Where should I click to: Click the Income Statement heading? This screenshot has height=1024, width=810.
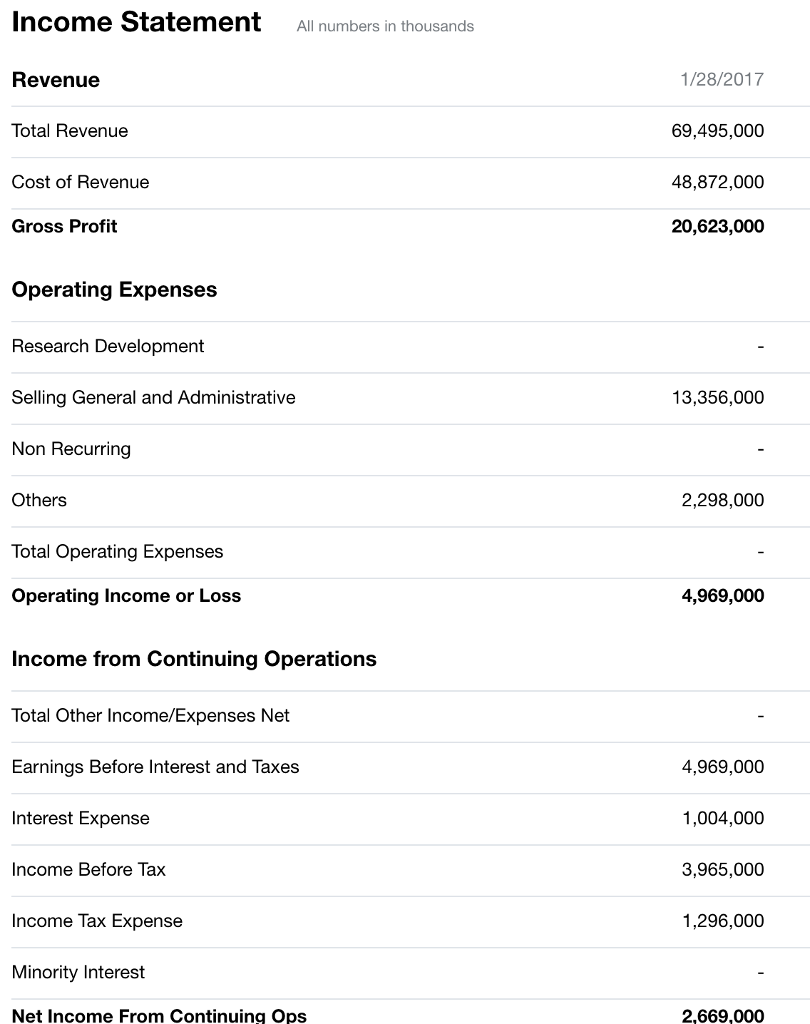click(136, 22)
